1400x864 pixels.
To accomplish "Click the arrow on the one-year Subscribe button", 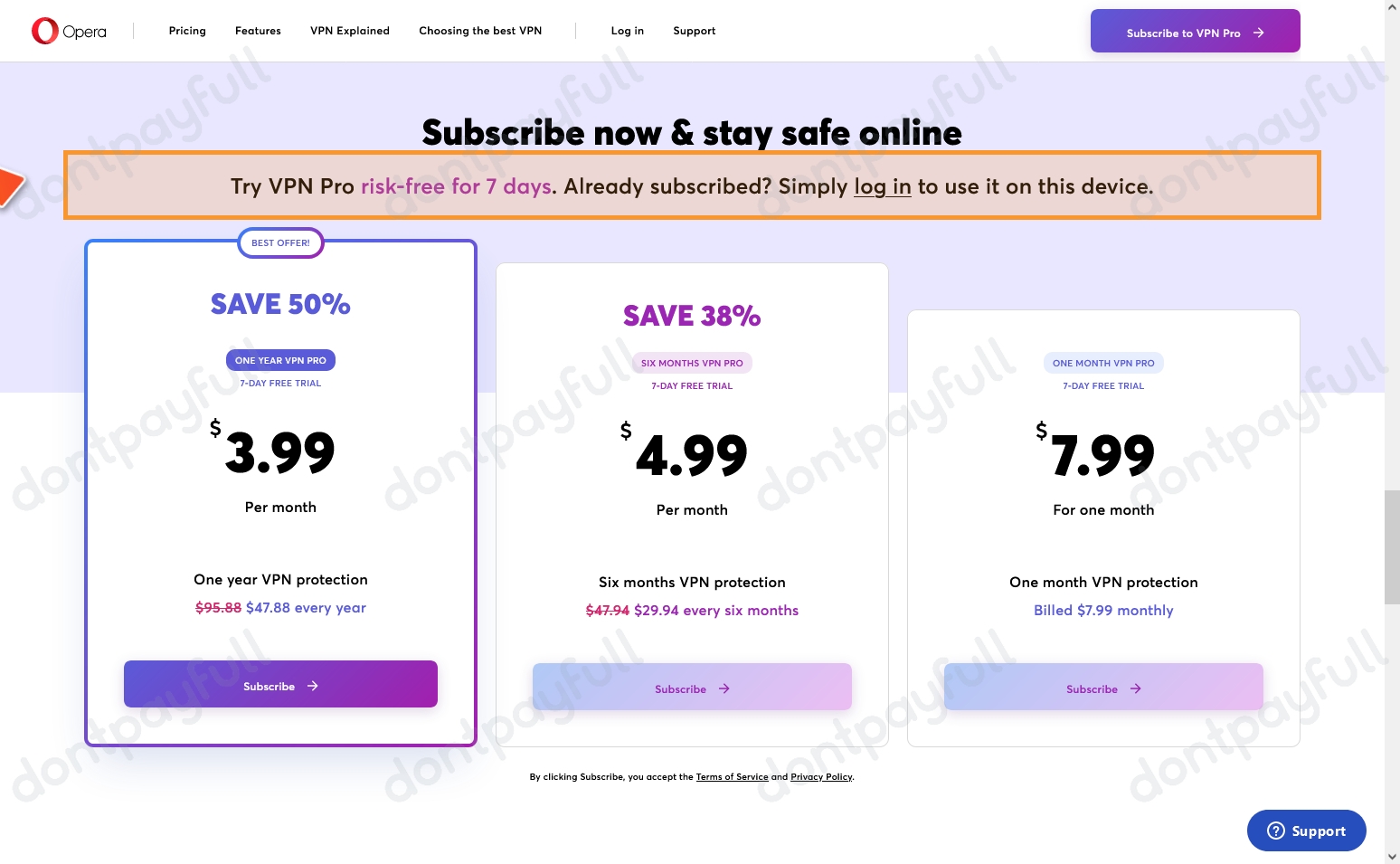I will click(312, 686).
